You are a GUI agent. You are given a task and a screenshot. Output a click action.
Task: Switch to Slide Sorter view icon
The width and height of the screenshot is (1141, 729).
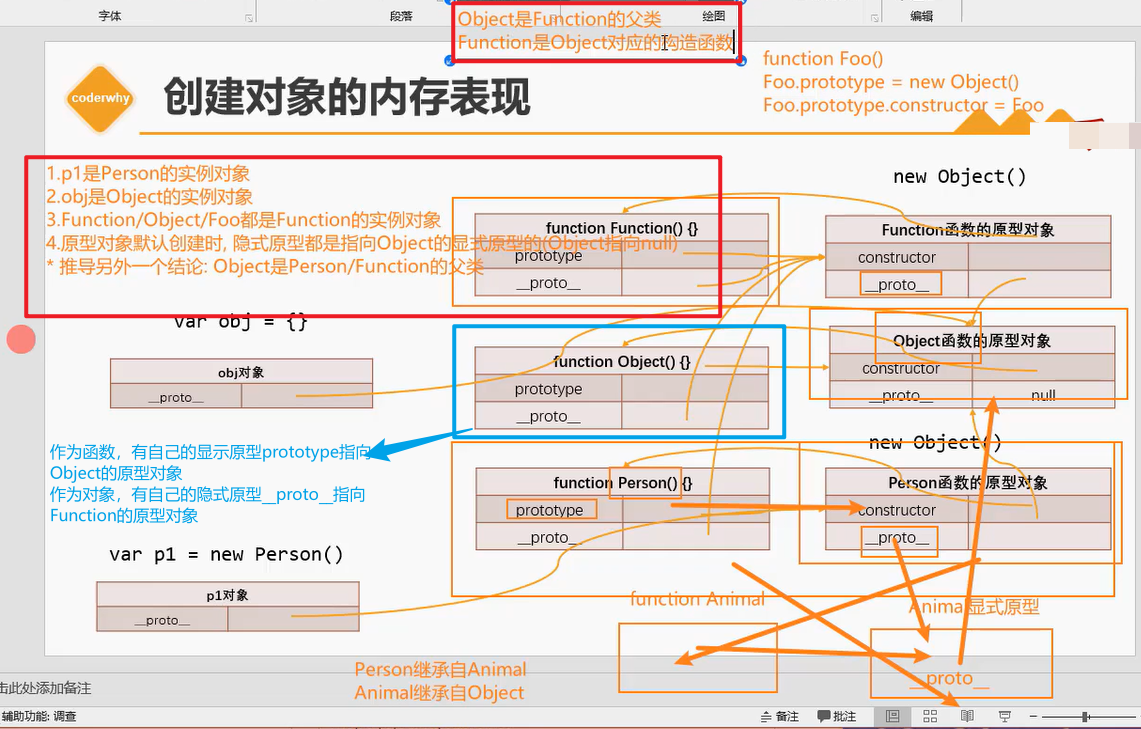tap(930, 717)
